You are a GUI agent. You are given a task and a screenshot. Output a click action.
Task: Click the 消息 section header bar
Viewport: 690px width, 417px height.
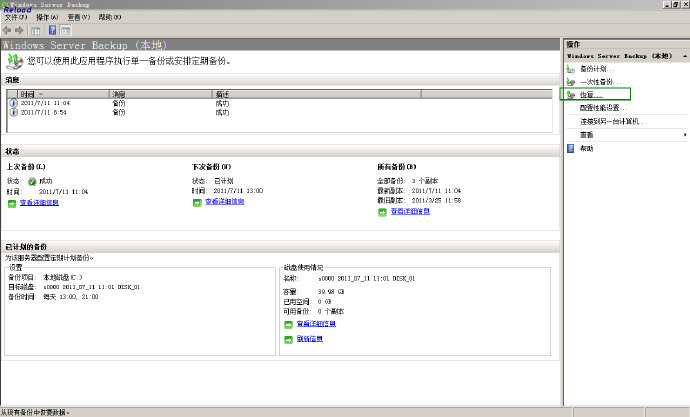[280, 80]
